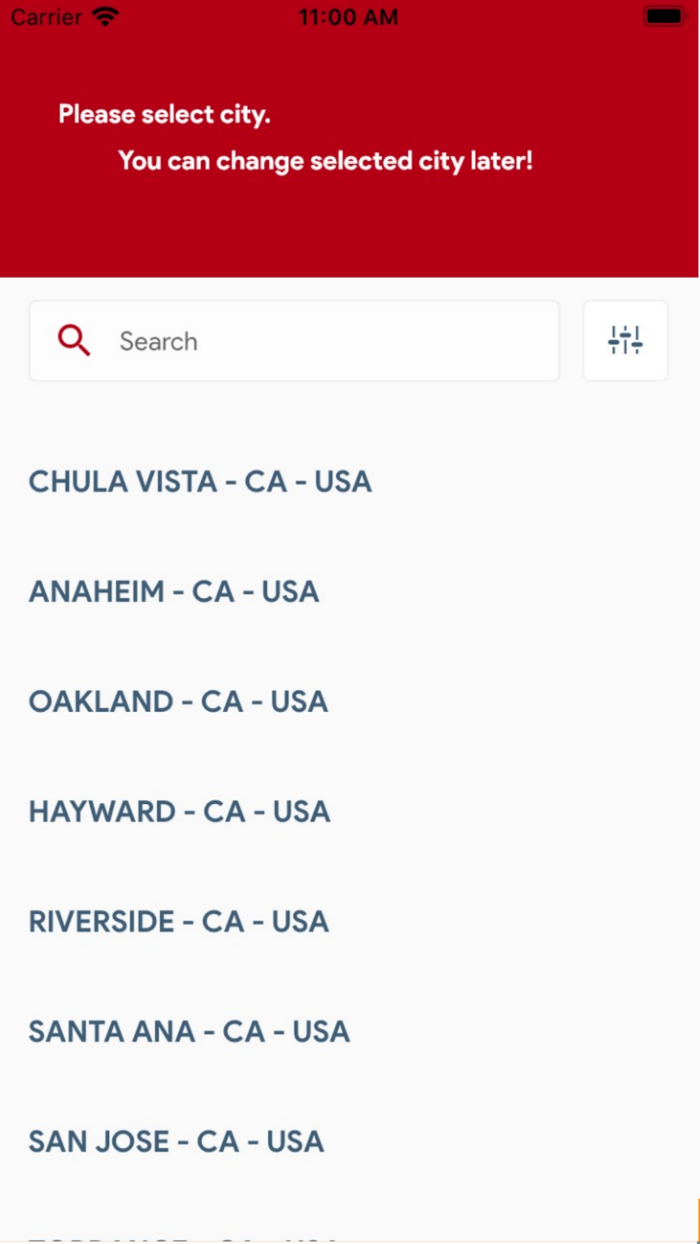Tap the red magnifying glass search icon
The height and width of the screenshot is (1244, 700).
[74, 341]
